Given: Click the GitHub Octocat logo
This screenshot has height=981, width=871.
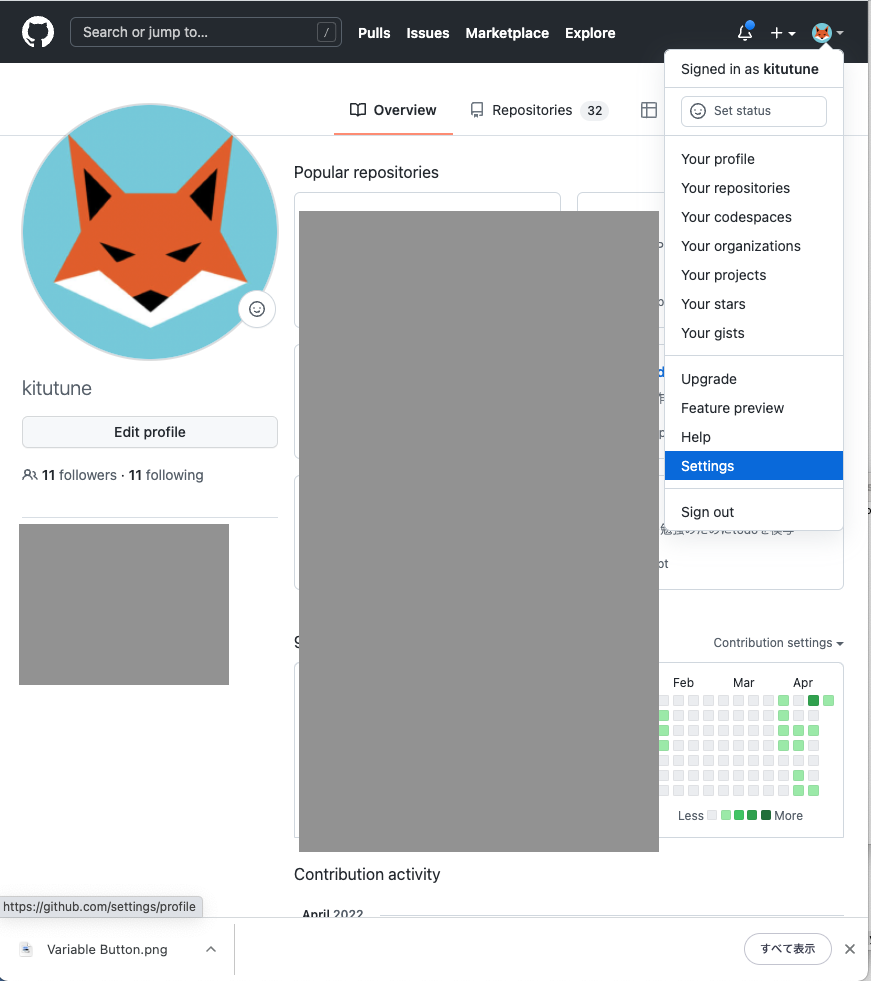Looking at the screenshot, I should (37, 31).
